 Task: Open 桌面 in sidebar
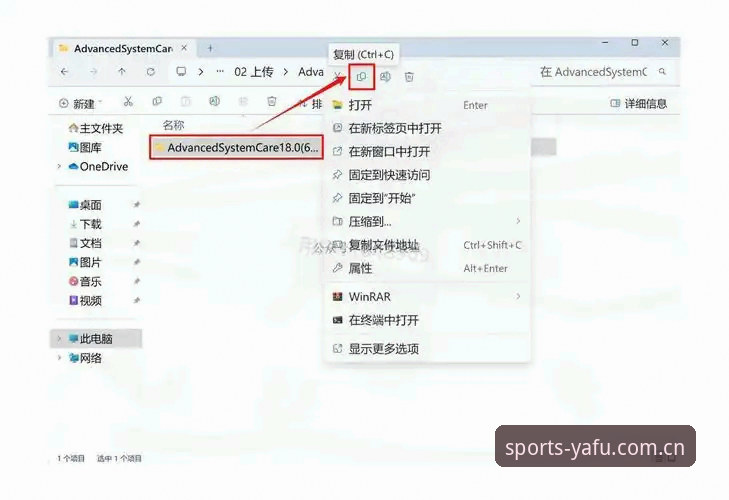[x=85, y=205]
